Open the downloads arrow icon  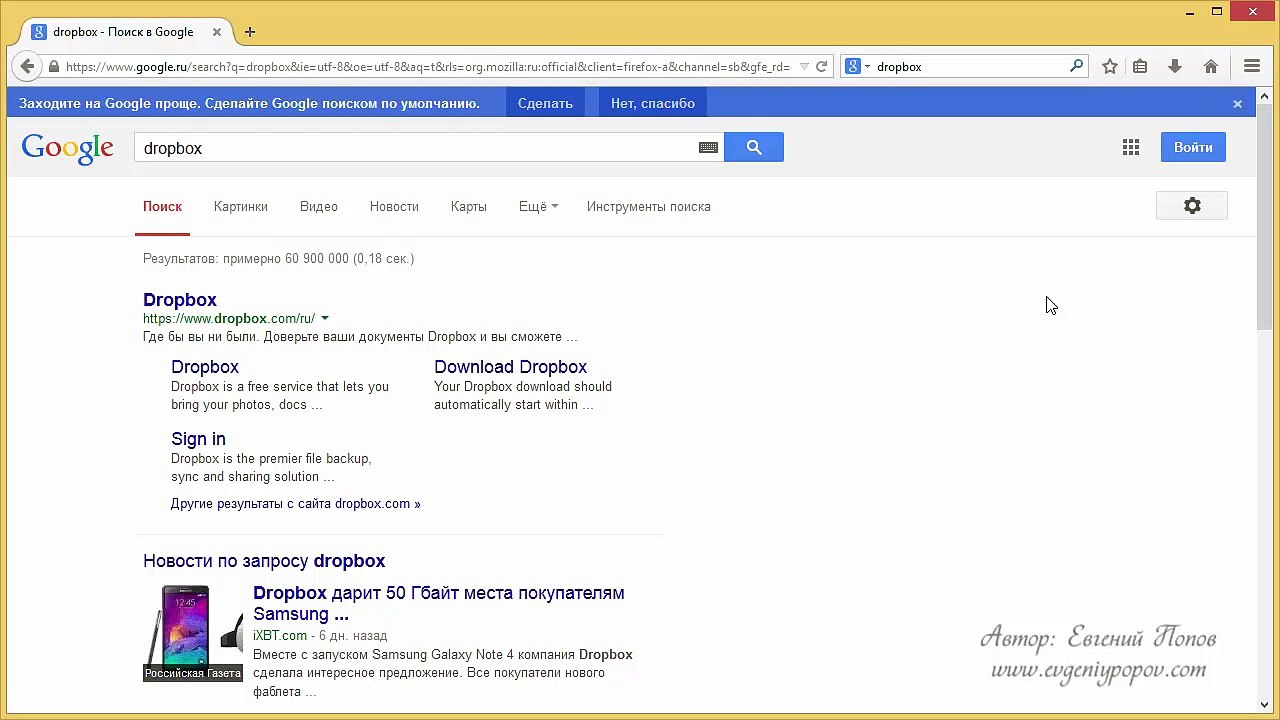coord(1175,67)
